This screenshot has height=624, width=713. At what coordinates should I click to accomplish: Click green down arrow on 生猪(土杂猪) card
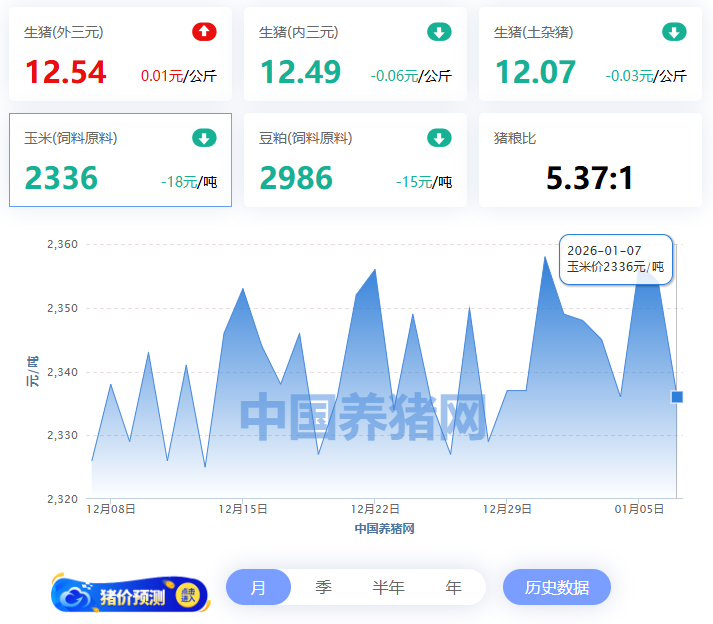[x=674, y=32]
